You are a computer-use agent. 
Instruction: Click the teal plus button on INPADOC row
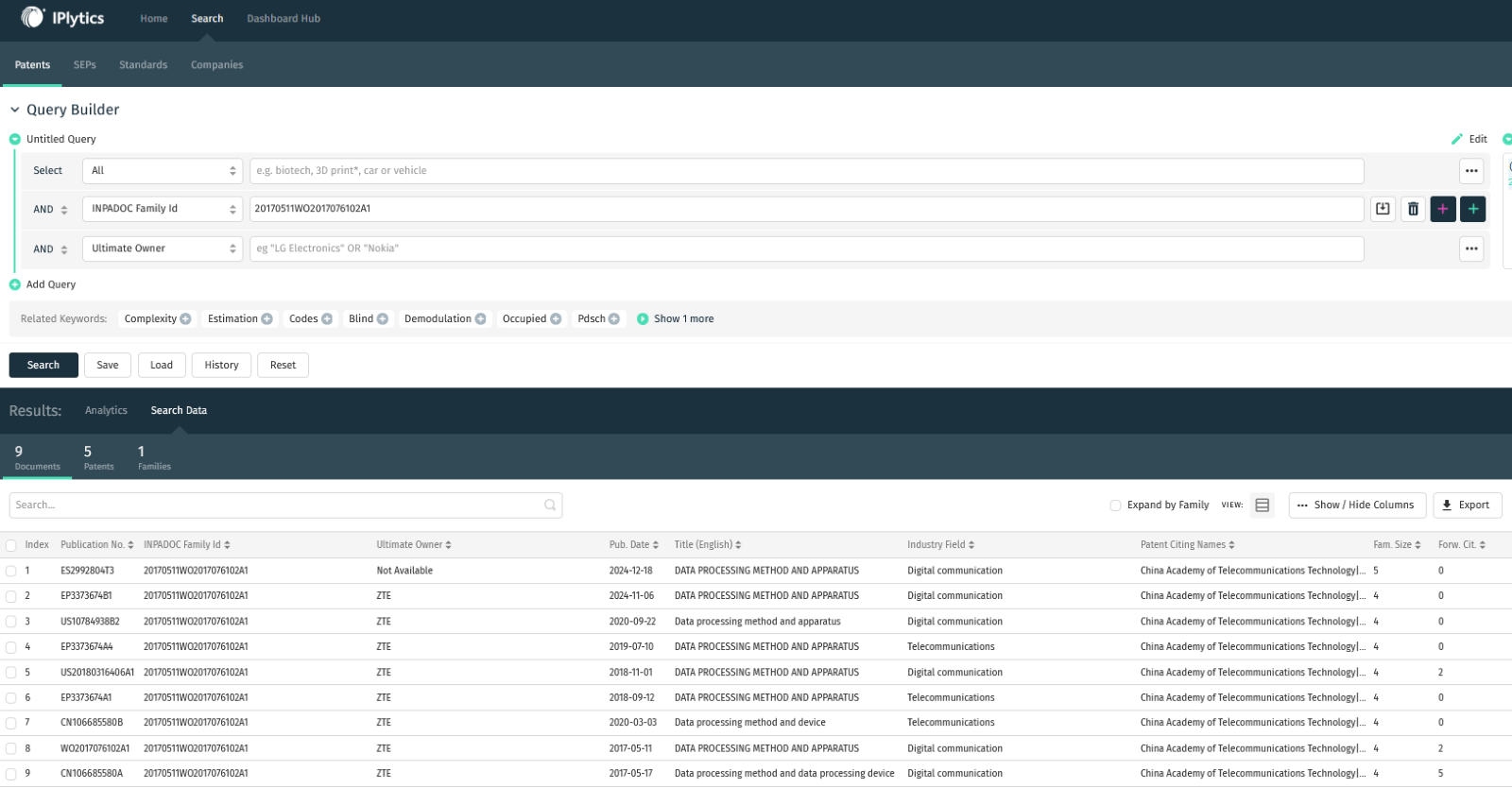(1473, 209)
